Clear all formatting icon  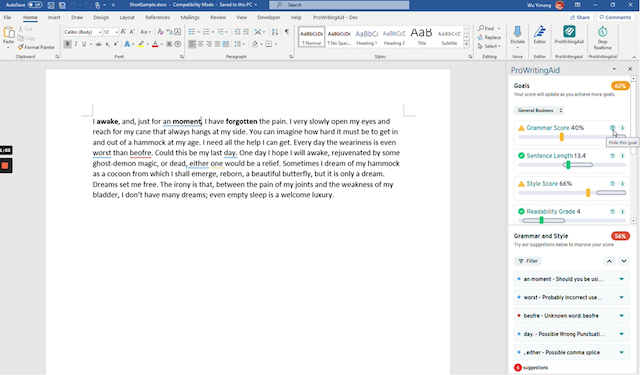(160, 32)
